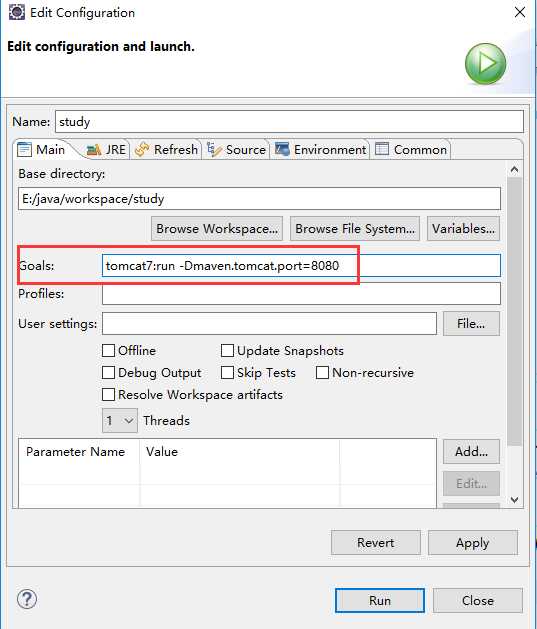Click the Apply button

(473, 543)
